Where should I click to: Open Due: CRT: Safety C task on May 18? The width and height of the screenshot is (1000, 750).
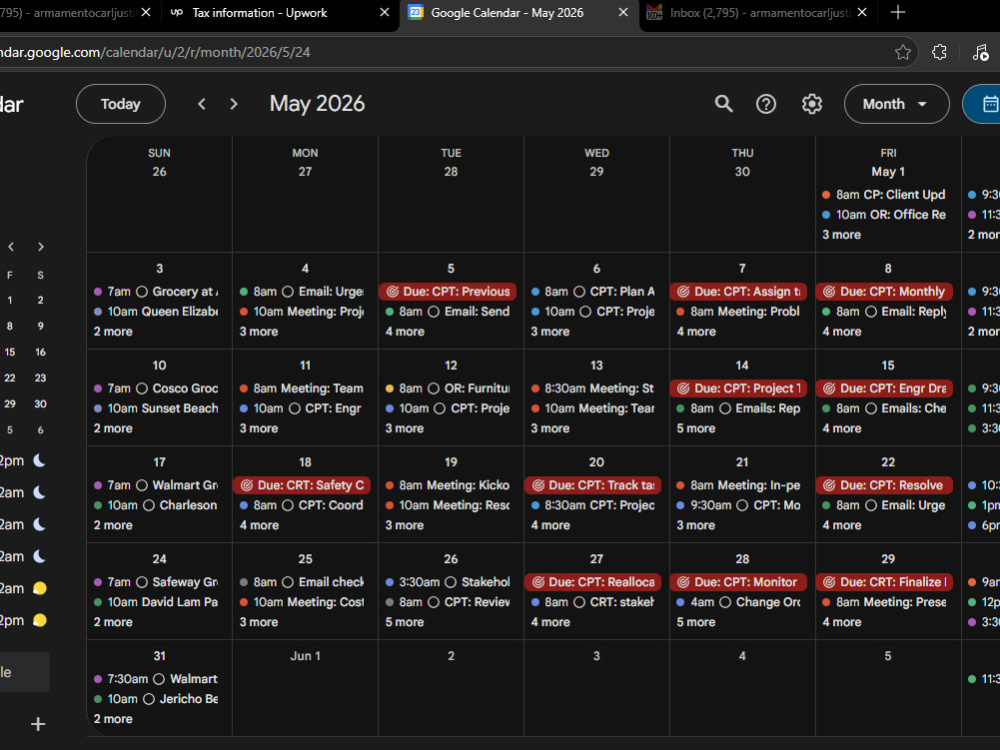pos(302,485)
